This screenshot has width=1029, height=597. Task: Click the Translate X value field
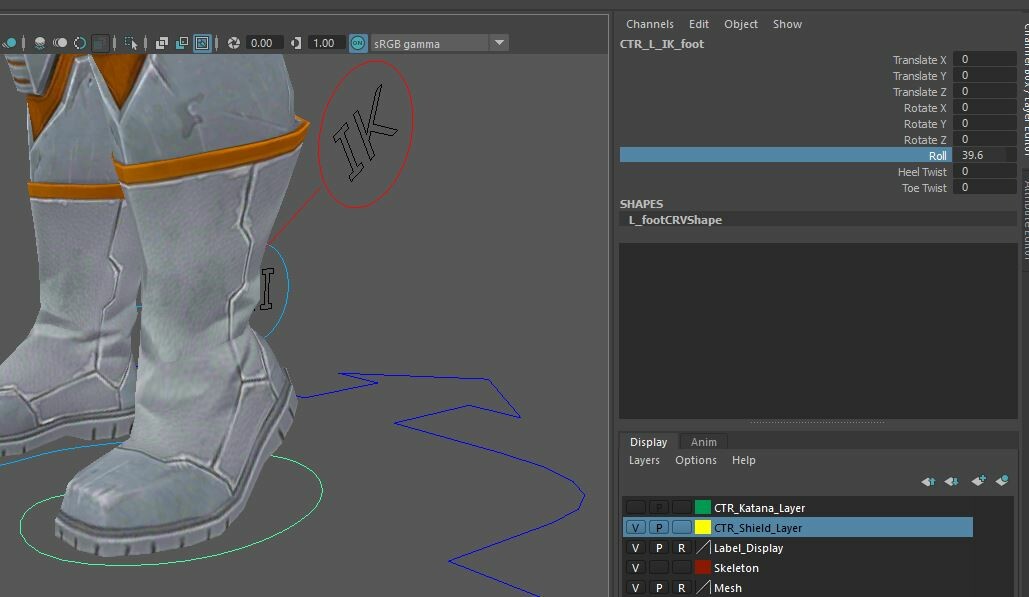point(983,59)
